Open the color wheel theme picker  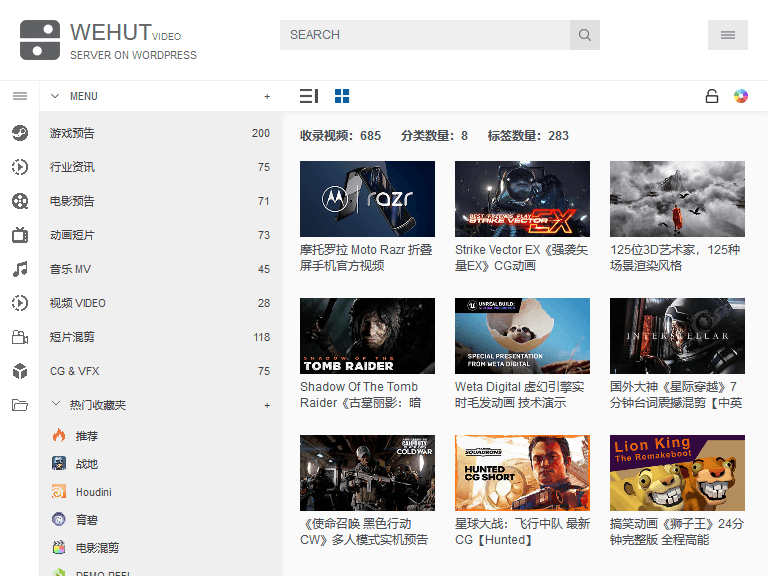tap(741, 96)
